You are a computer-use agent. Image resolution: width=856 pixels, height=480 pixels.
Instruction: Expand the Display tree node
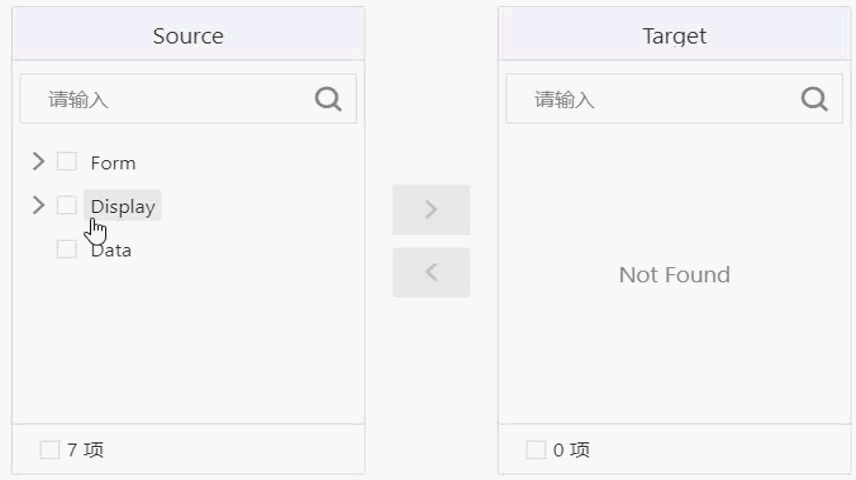tap(38, 205)
